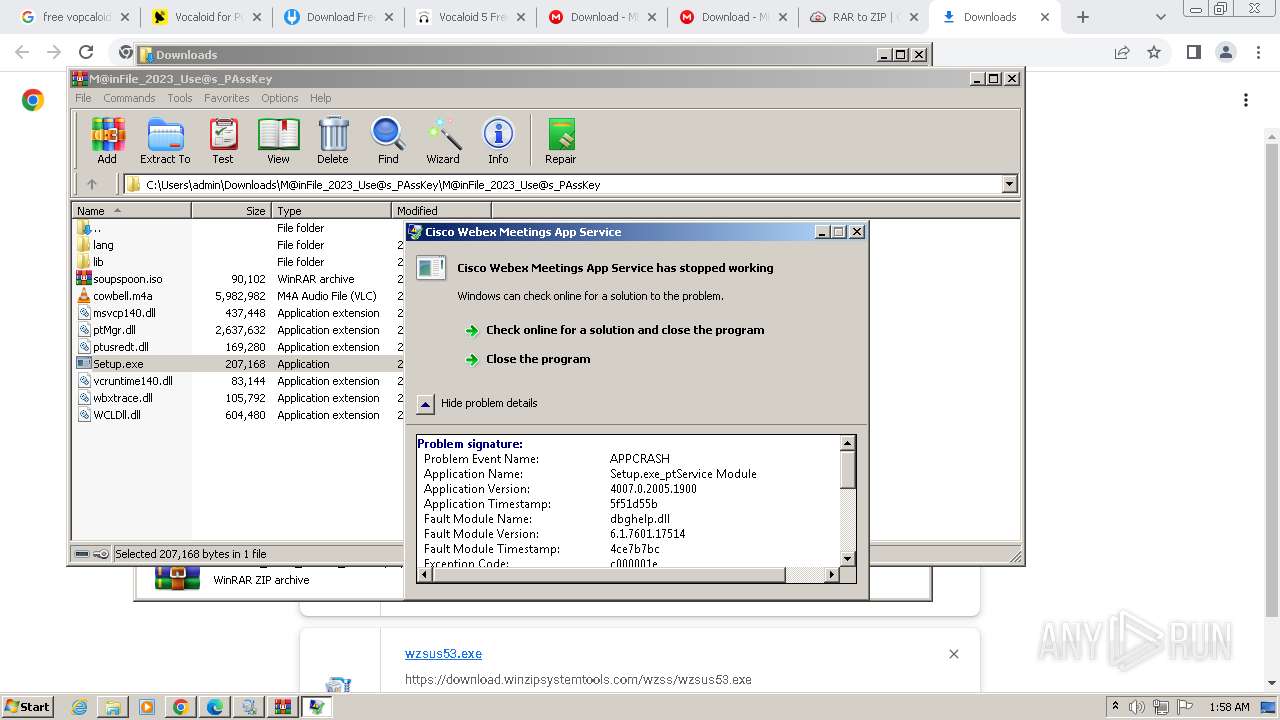Open Chrome three-dot menu
The width and height of the screenshot is (1280, 720).
click(1259, 53)
